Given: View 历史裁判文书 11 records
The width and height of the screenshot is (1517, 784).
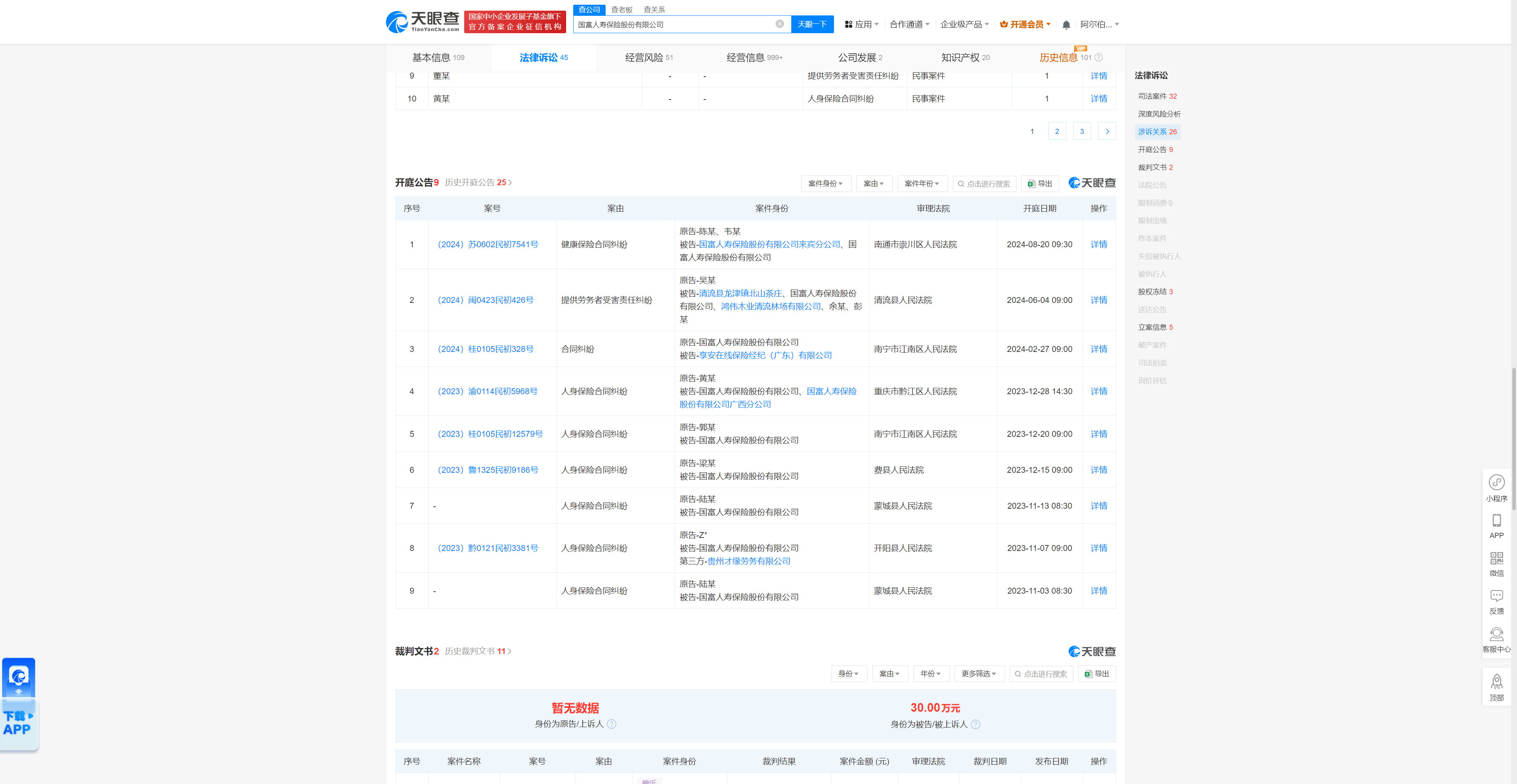Looking at the screenshot, I should pyautogui.click(x=478, y=651).
